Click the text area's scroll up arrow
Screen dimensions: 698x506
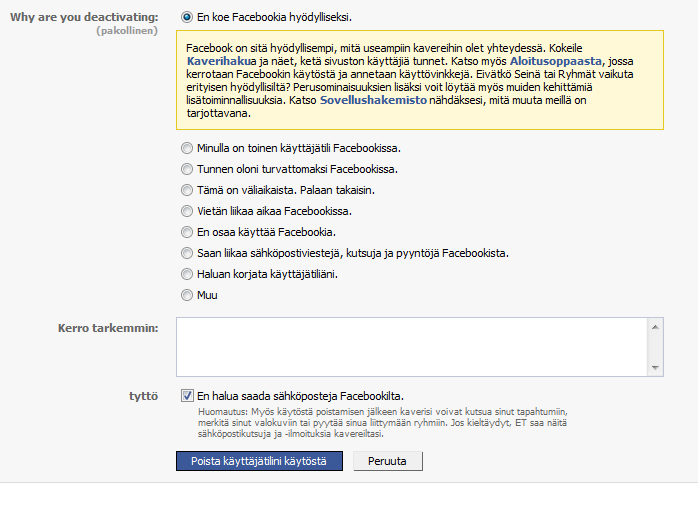pos(655,326)
